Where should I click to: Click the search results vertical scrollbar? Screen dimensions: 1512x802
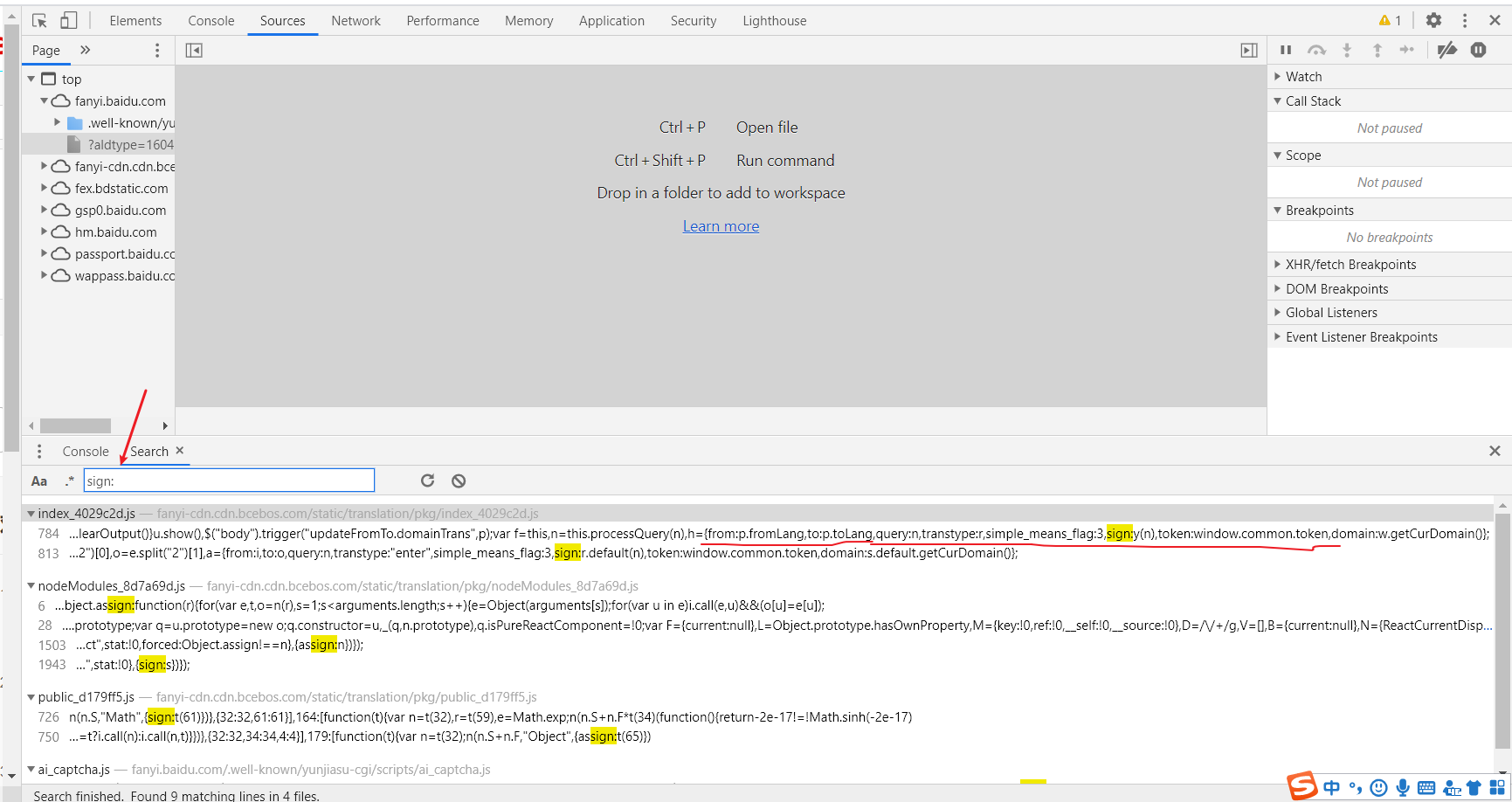point(1502,632)
